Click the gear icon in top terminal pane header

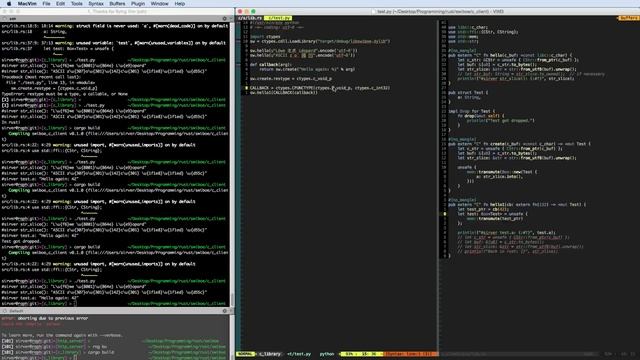(x=224, y=19)
